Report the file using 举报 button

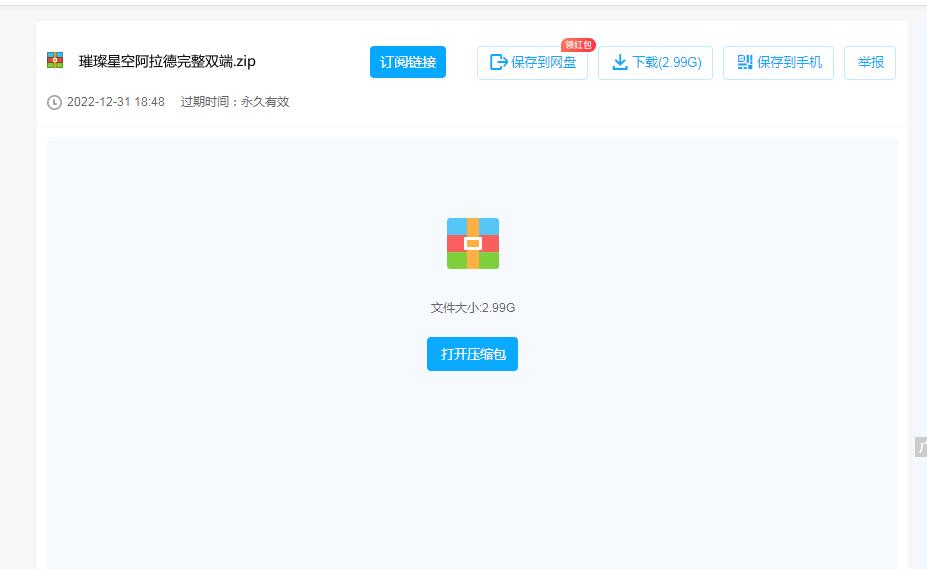[870, 62]
